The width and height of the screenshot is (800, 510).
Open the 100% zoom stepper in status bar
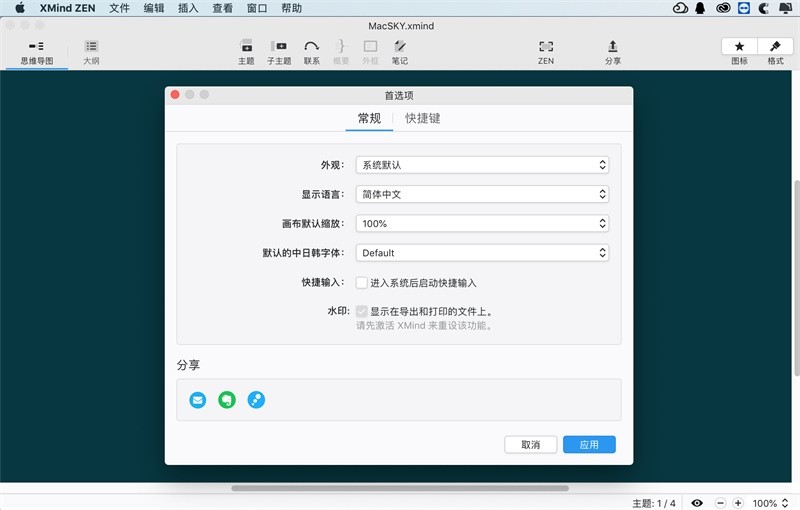click(785, 503)
